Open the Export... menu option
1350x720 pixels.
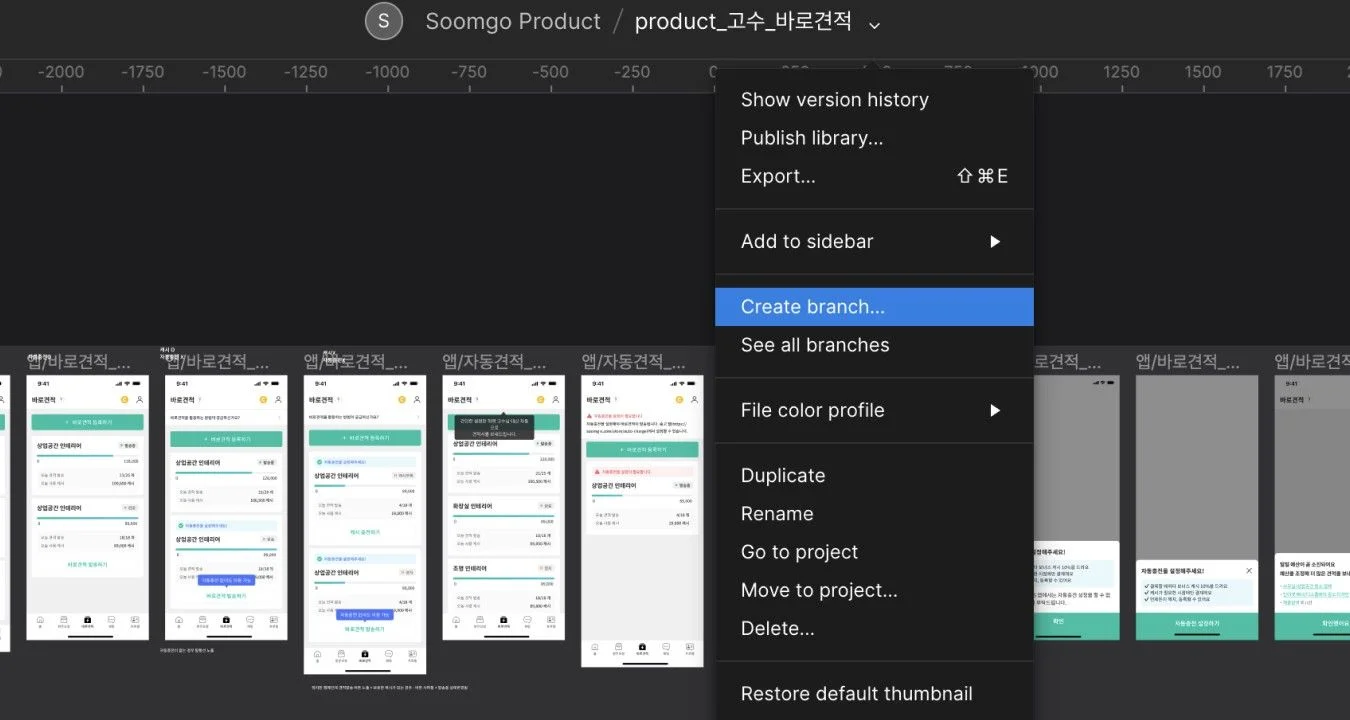(778, 176)
